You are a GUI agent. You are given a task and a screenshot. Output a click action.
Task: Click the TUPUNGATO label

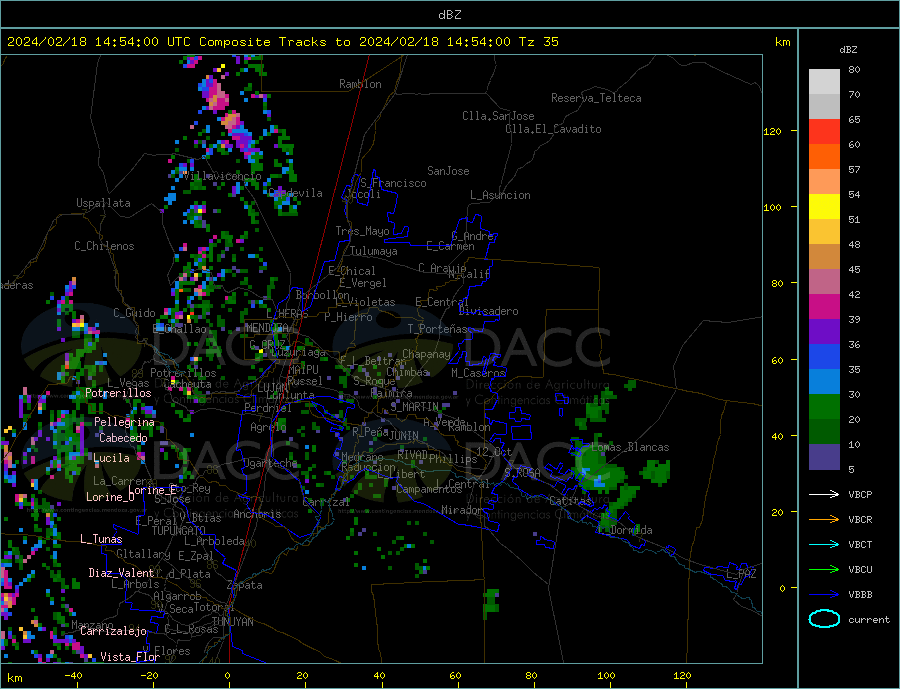tap(179, 531)
